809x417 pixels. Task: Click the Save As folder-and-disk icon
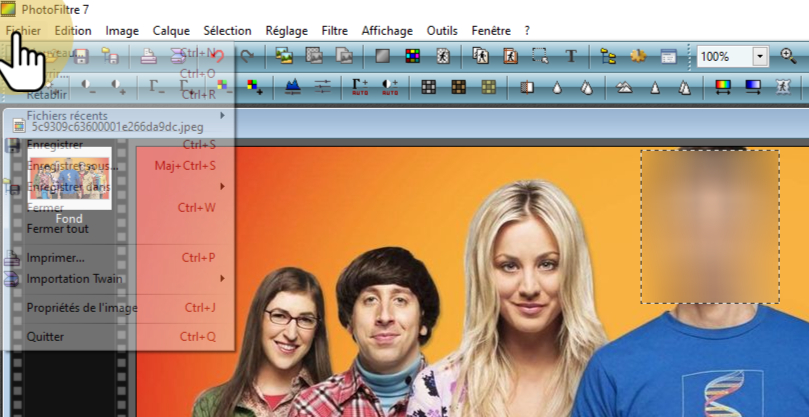tap(110, 56)
